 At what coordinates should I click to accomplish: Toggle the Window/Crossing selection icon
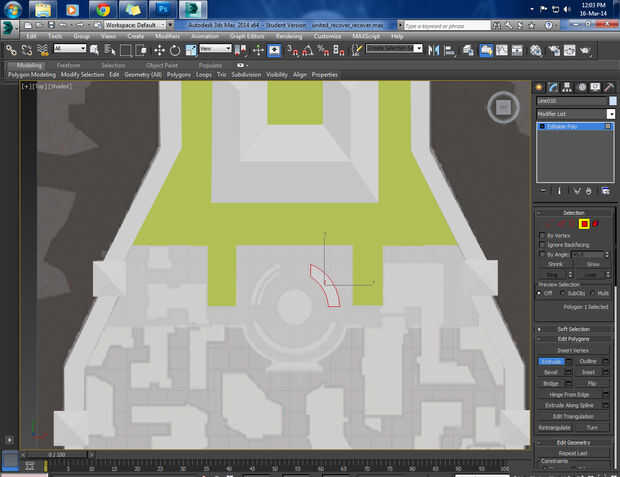(x=141, y=50)
